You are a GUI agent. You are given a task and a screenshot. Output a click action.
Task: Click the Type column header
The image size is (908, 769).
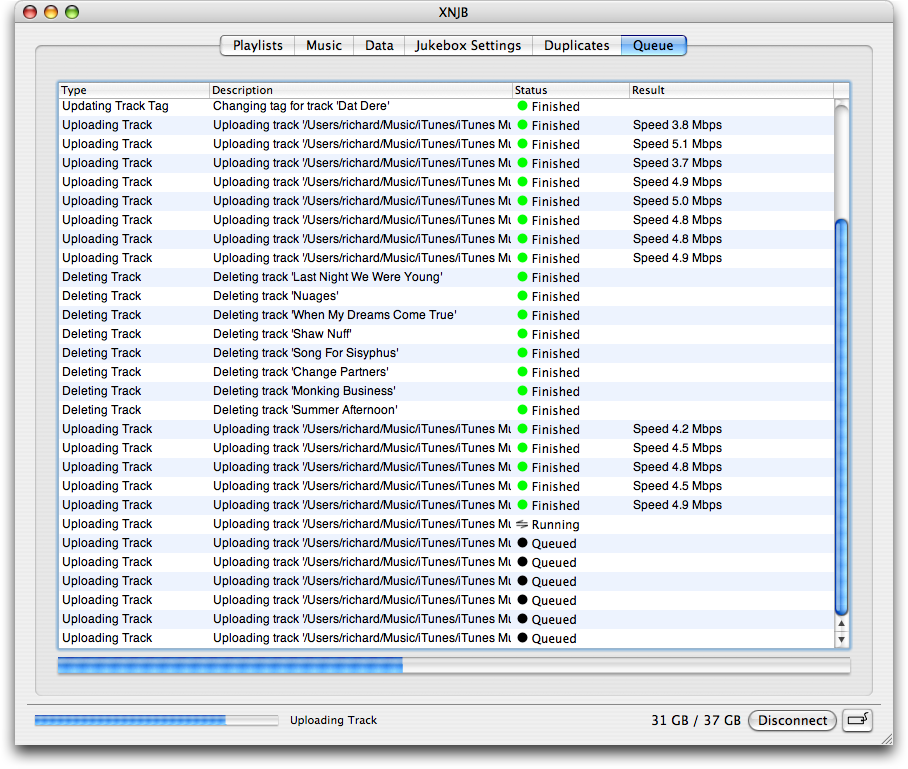[x=134, y=90]
